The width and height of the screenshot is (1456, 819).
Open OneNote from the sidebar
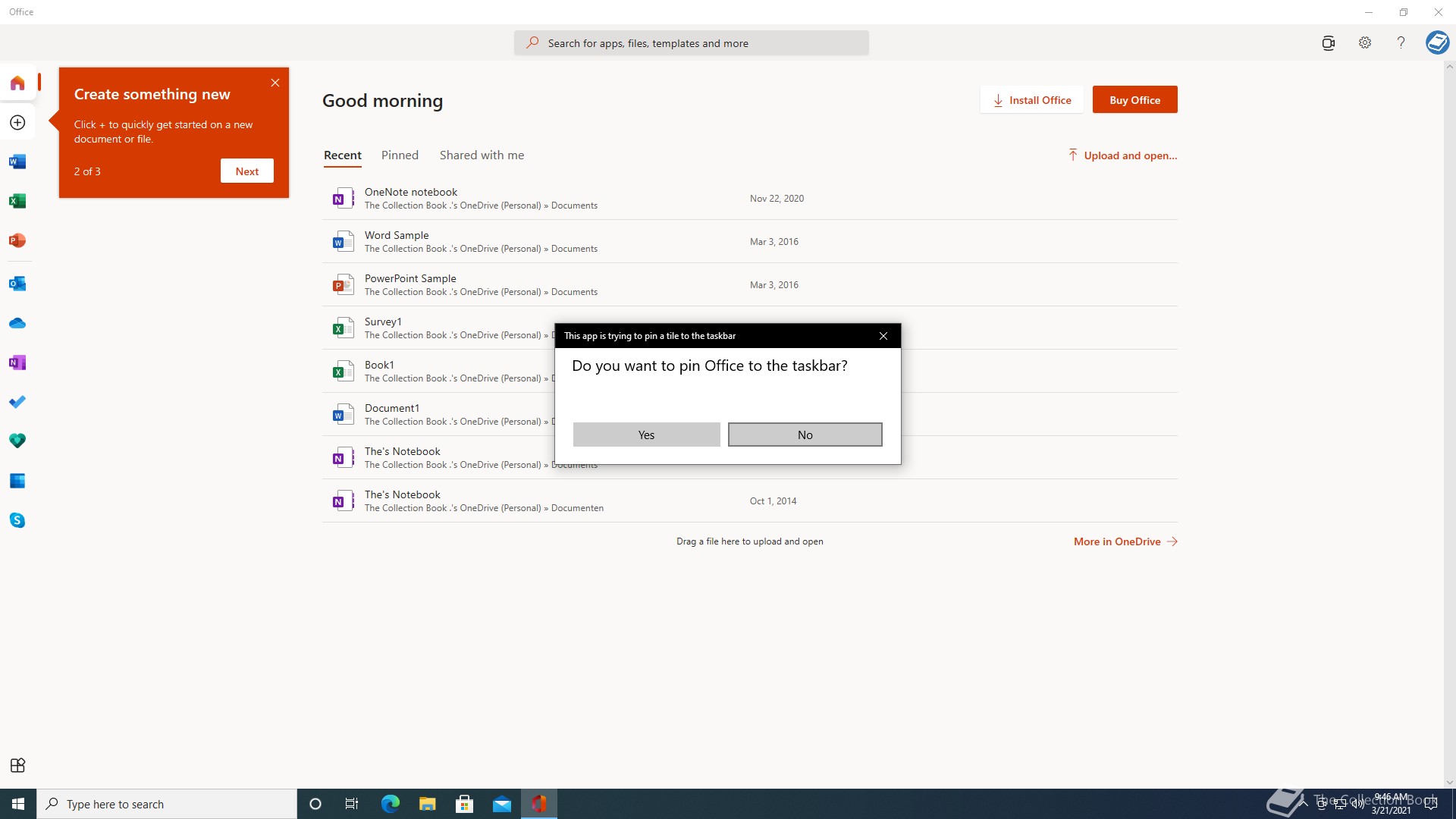(x=17, y=362)
